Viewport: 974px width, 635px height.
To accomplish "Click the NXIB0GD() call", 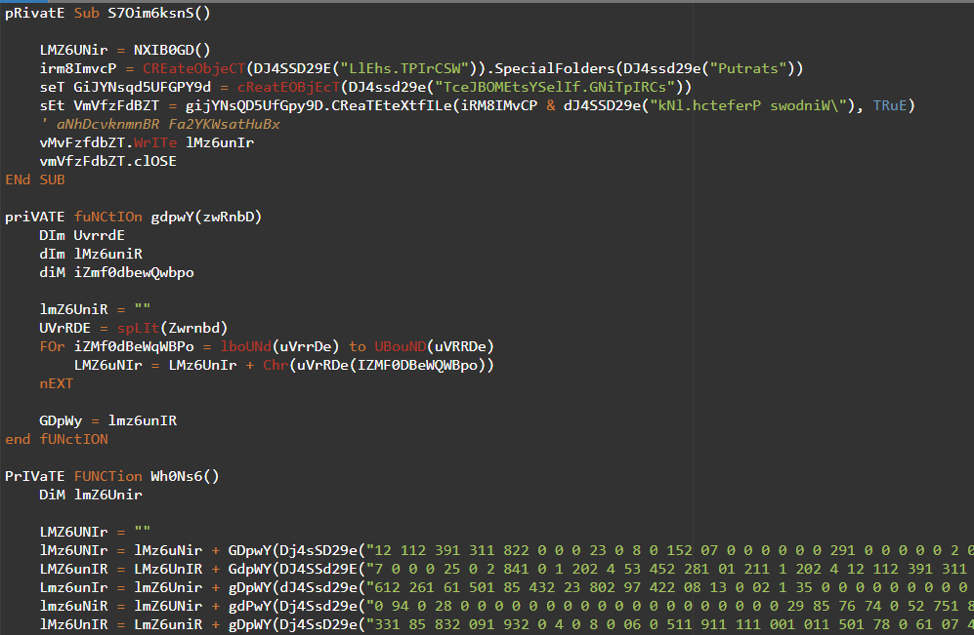I will (172, 50).
